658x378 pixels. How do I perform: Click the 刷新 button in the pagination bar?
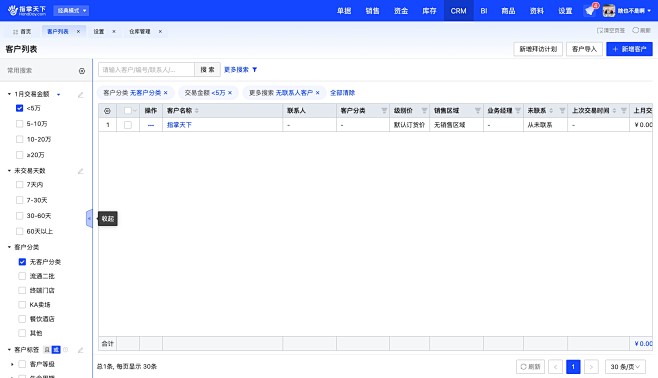point(530,367)
